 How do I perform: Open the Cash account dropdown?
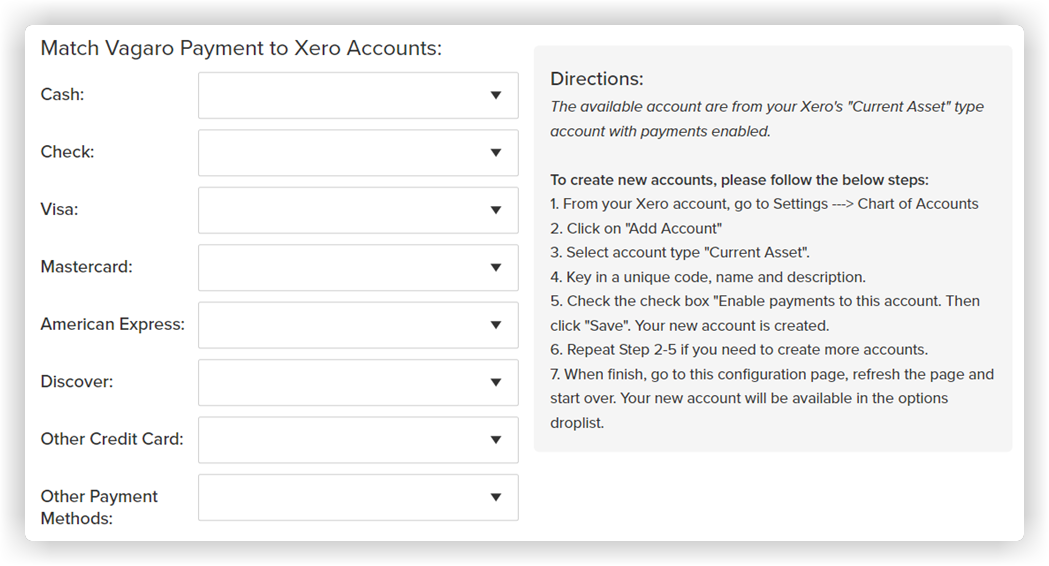[358, 96]
